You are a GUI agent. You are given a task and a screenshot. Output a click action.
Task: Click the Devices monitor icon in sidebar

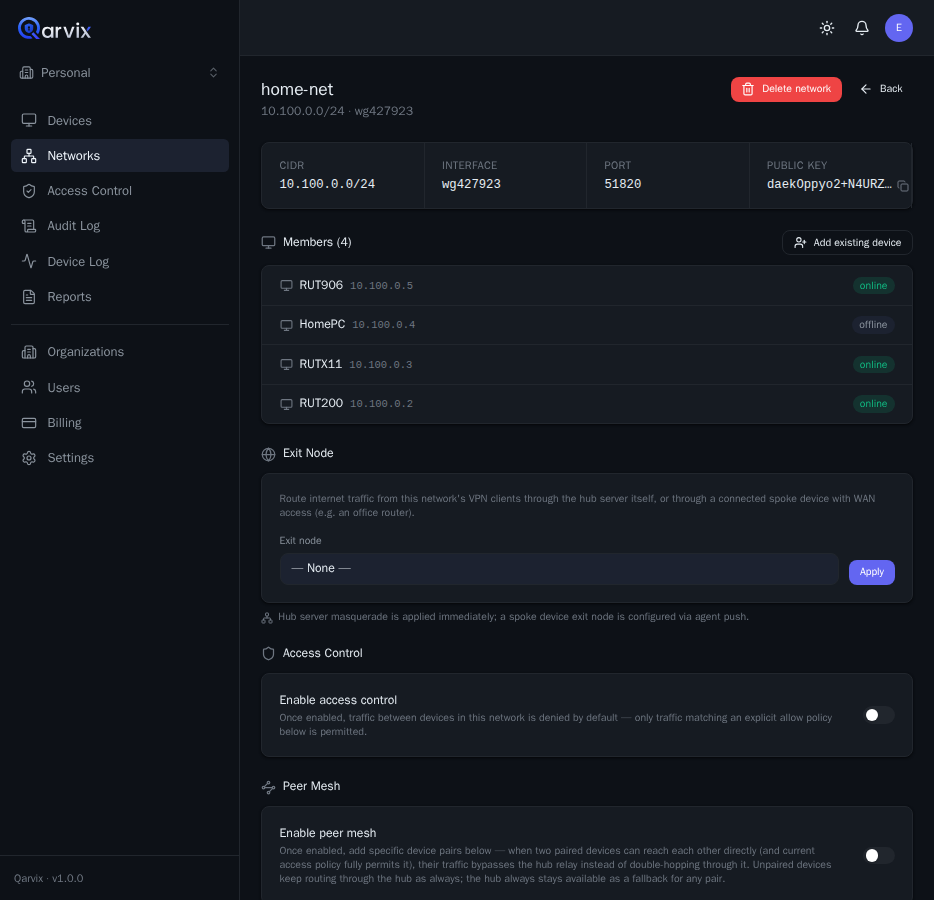[x=29, y=120]
